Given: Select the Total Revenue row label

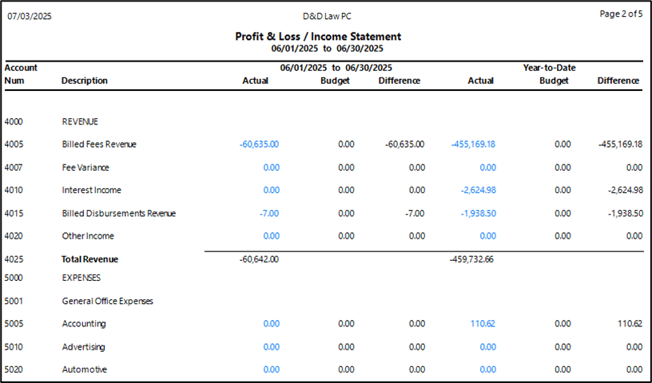Looking at the screenshot, I should [x=90, y=259].
